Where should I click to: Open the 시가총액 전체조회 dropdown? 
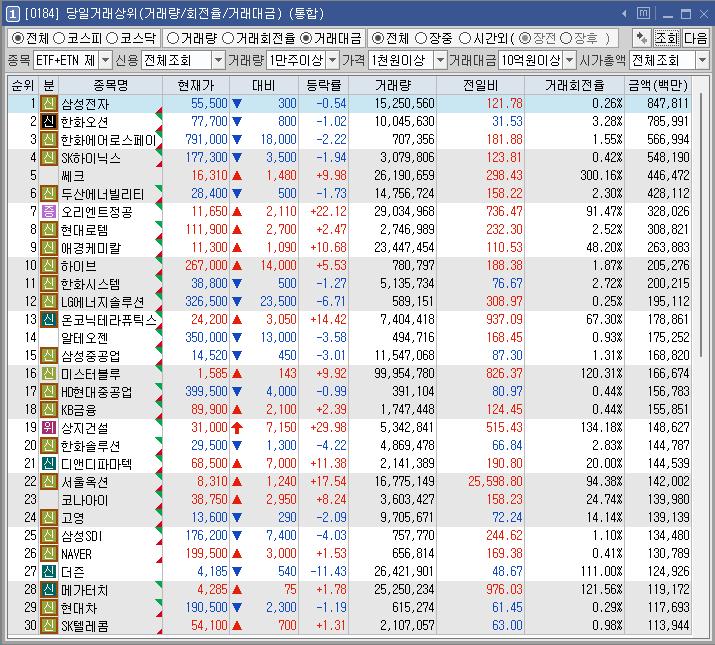coord(702,60)
